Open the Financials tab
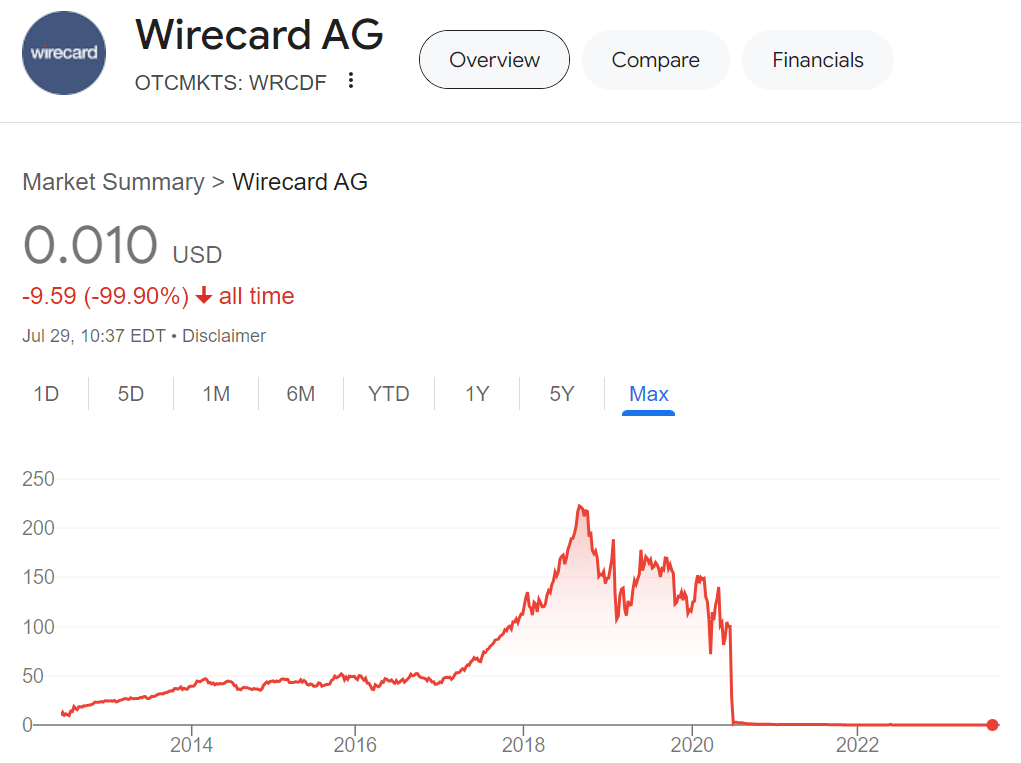This screenshot has height=763, width=1021. (817, 60)
